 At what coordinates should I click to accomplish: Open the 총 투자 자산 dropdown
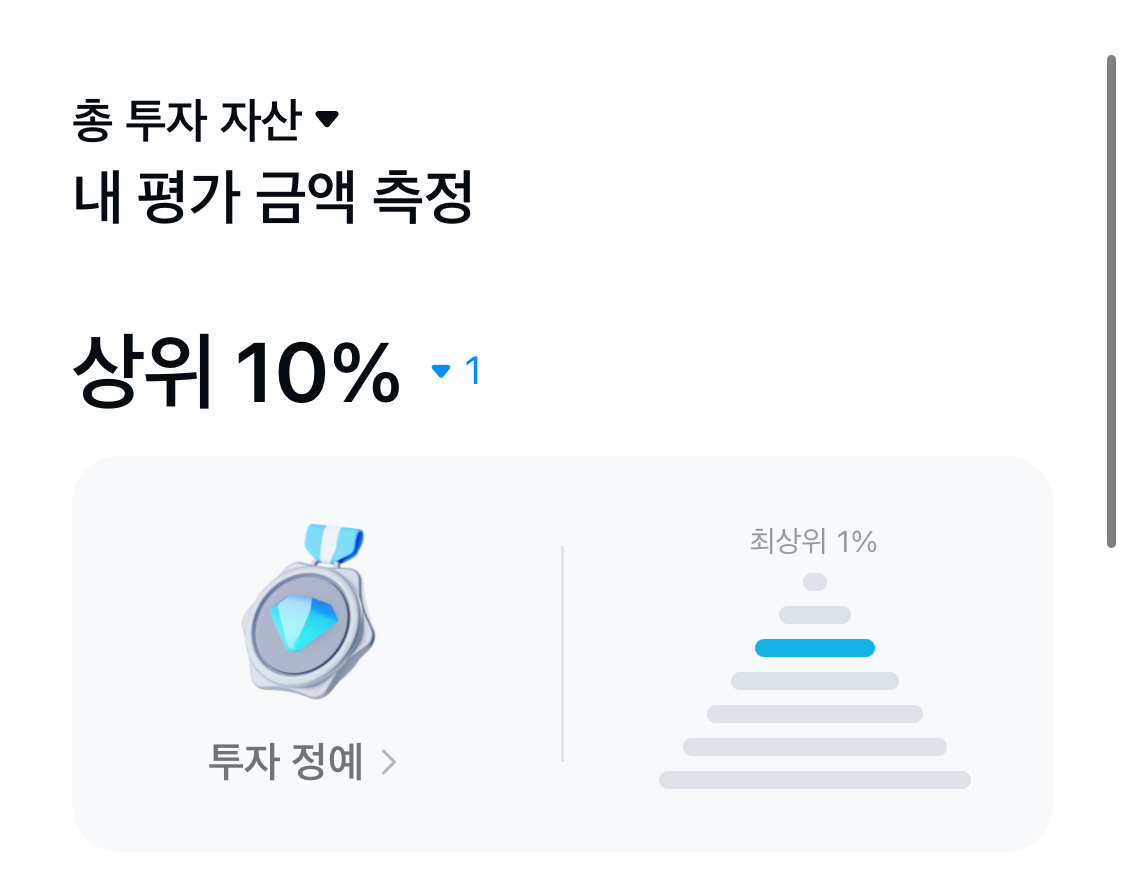tap(186, 121)
